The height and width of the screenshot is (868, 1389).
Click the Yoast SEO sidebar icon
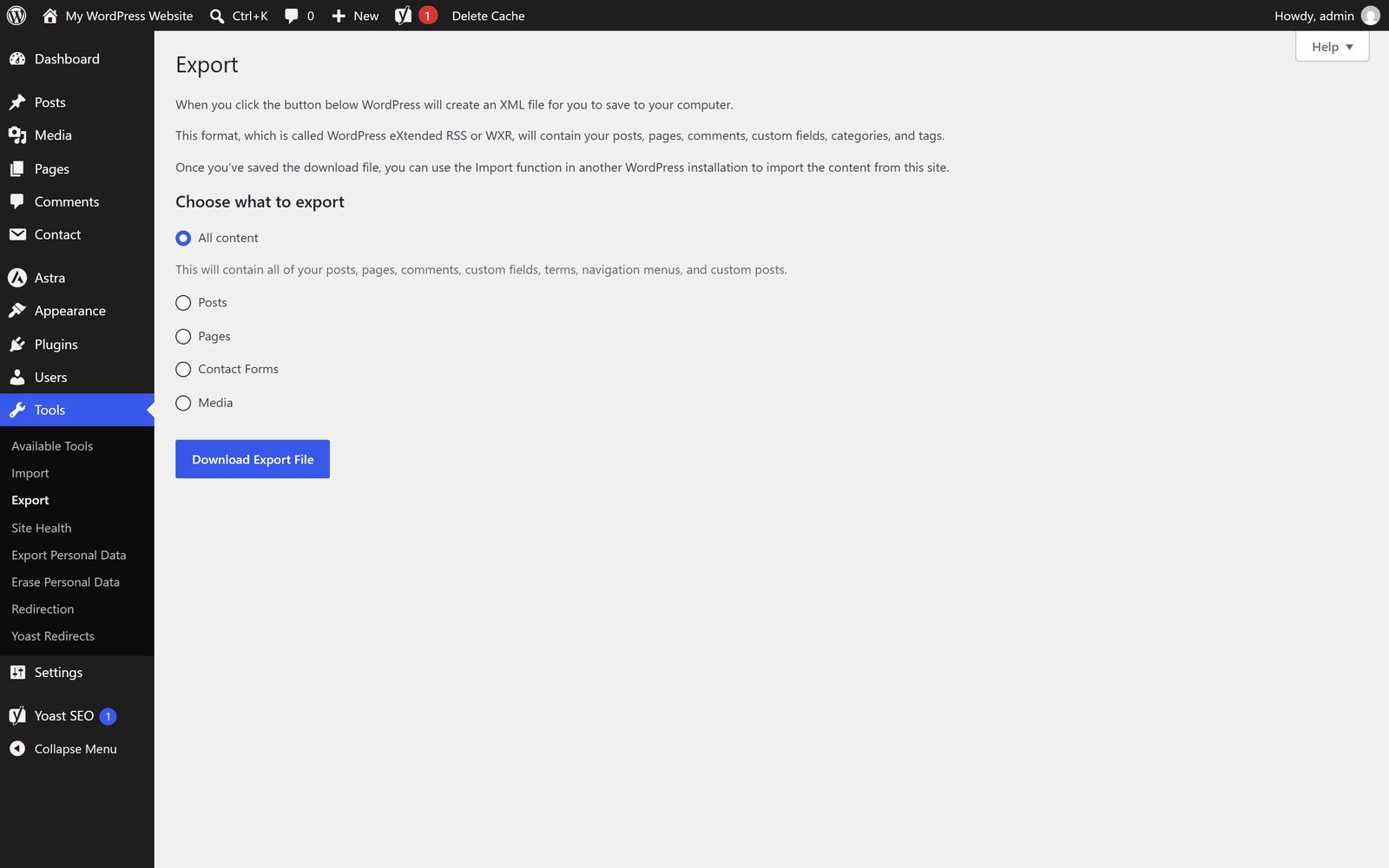(17, 716)
